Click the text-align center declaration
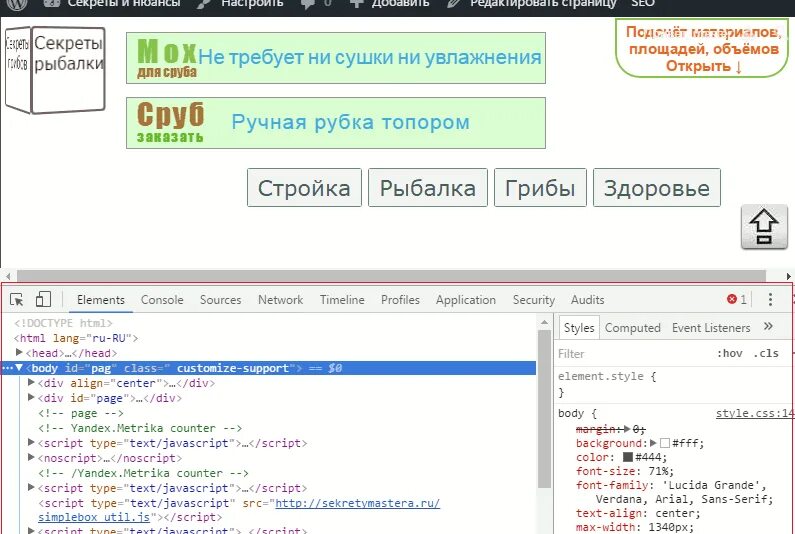Screen dimensions: 795x534 [638, 513]
